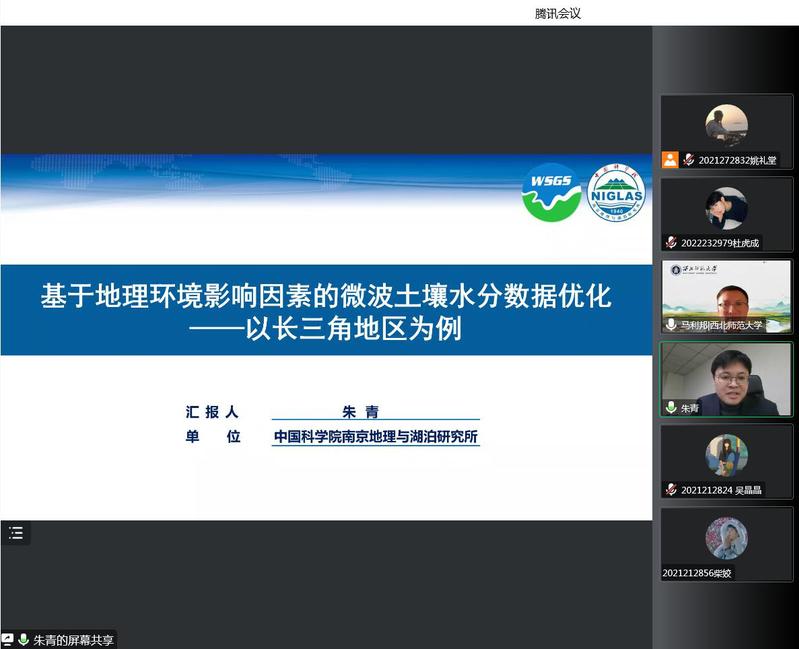Click the 腾讯会议 window title
Screen dimensions: 799x649
(558, 13)
